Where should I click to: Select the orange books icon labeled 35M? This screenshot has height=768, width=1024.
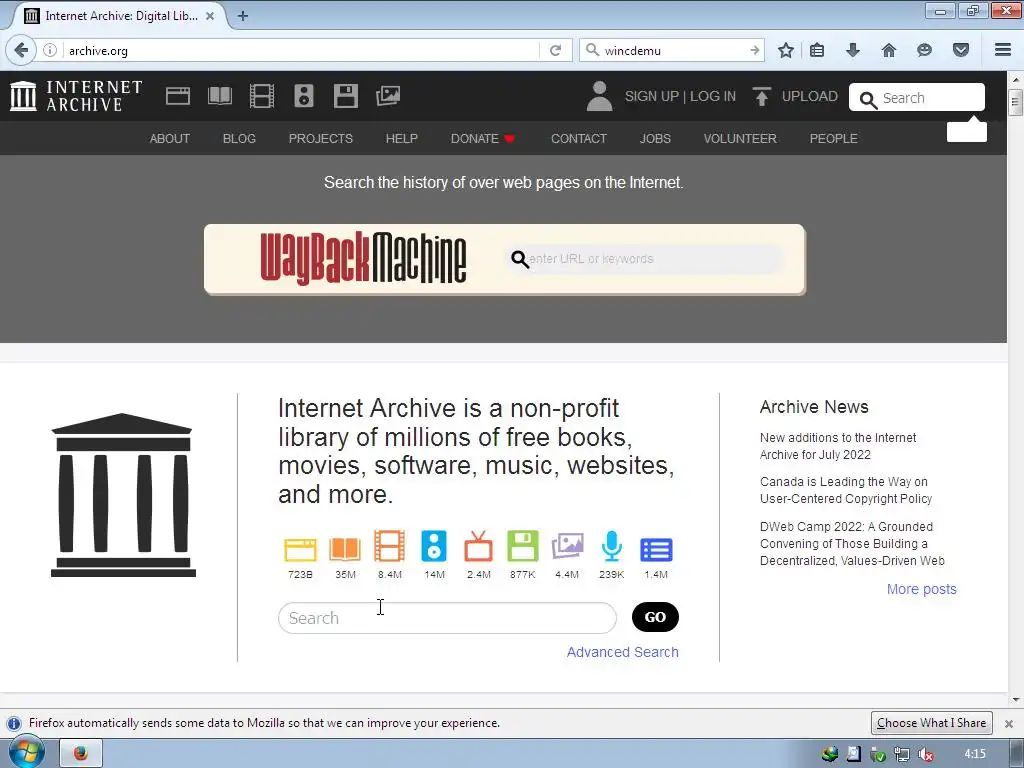(x=345, y=549)
